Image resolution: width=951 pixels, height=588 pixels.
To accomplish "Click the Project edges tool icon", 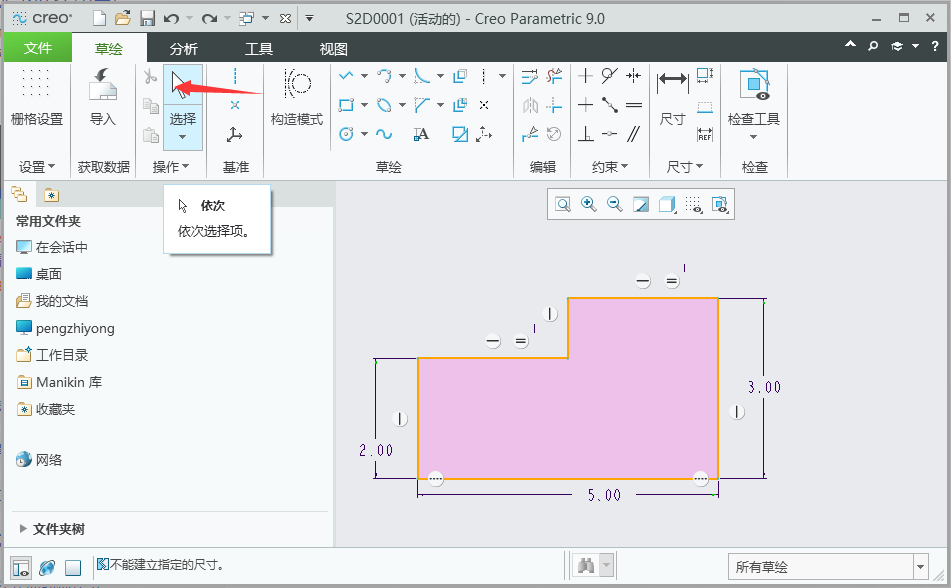I will [460, 134].
